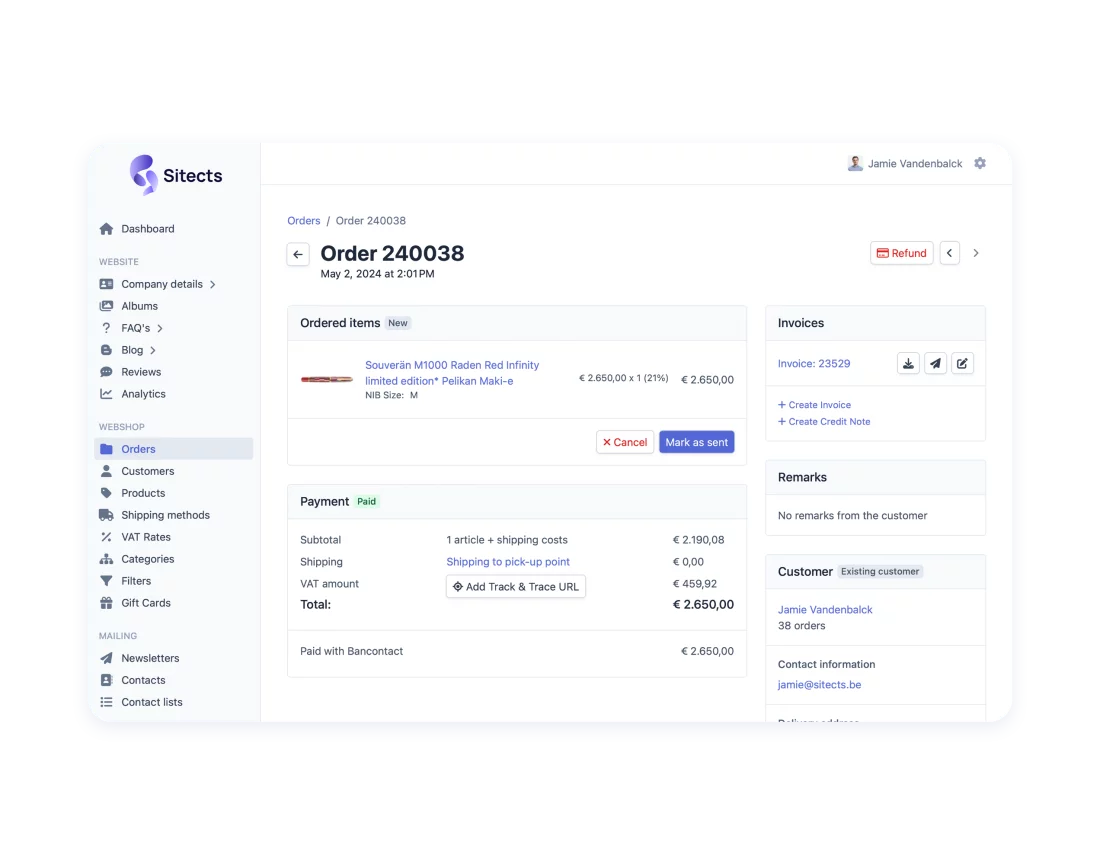This screenshot has height=864, width=1100.
Task: Click the Categories hierarchy icon
Action: click(106, 559)
